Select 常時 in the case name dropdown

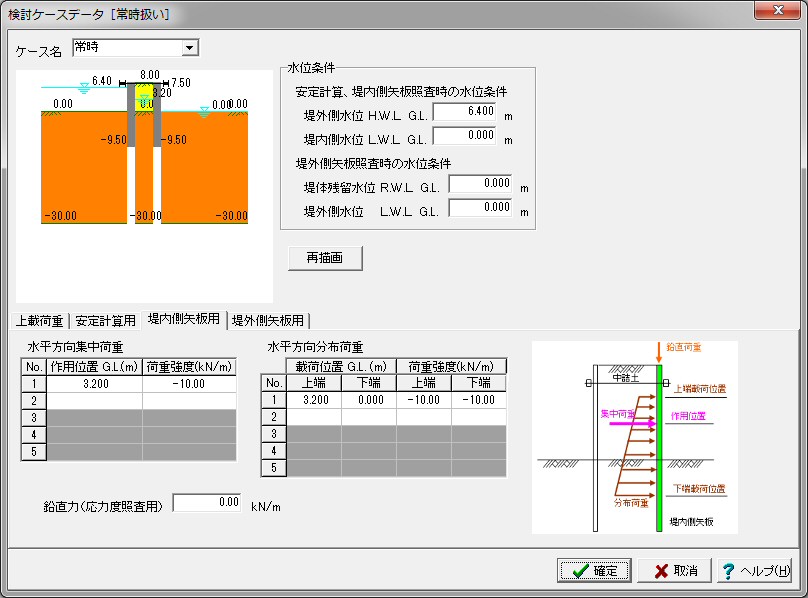click(120, 47)
